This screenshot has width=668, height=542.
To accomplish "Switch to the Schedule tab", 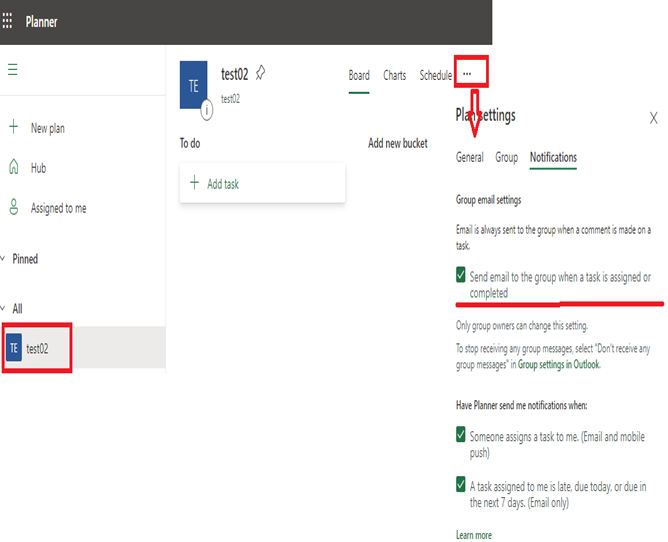I will pyautogui.click(x=435, y=75).
